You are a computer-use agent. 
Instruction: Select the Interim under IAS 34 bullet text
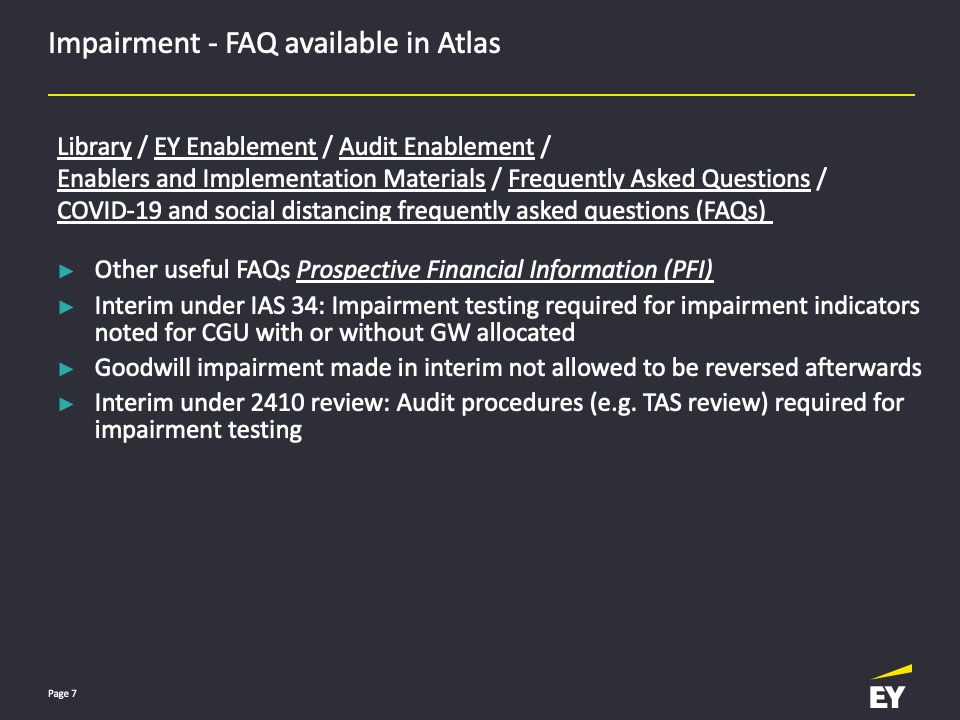(x=507, y=319)
